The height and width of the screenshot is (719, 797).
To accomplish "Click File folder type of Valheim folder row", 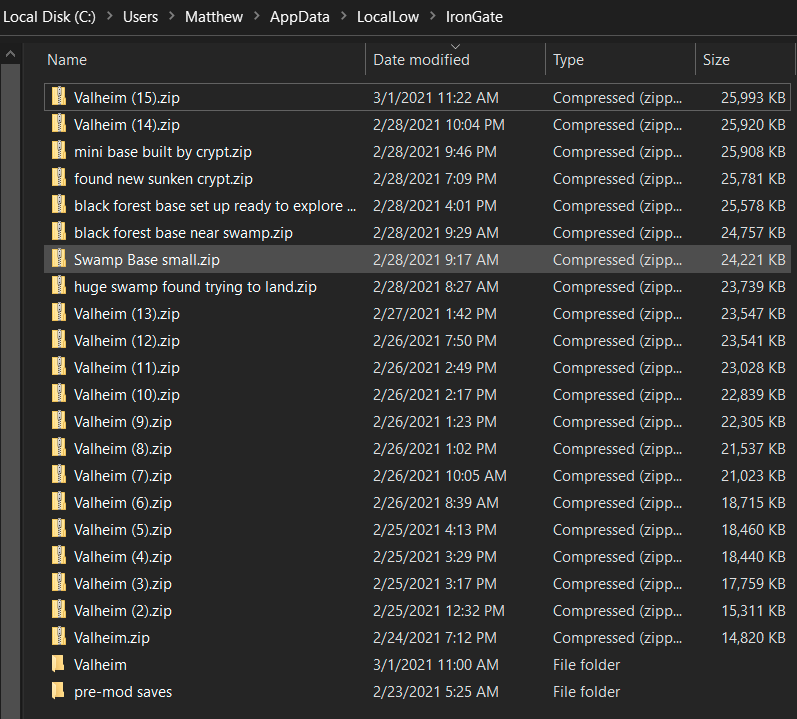I will 586,665.
